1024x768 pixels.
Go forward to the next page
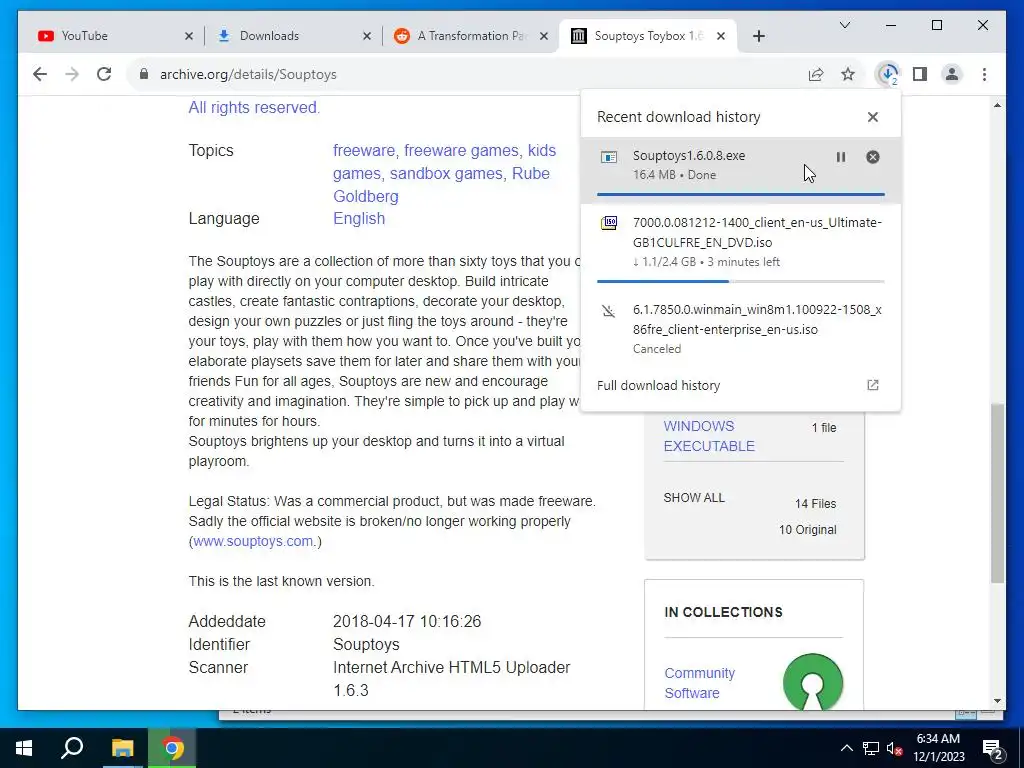click(72, 74)
